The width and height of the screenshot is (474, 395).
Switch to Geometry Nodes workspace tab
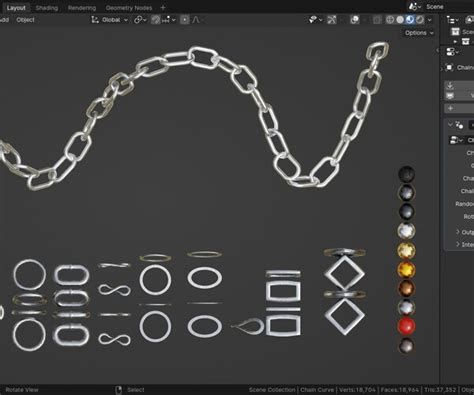click(129, 8)
